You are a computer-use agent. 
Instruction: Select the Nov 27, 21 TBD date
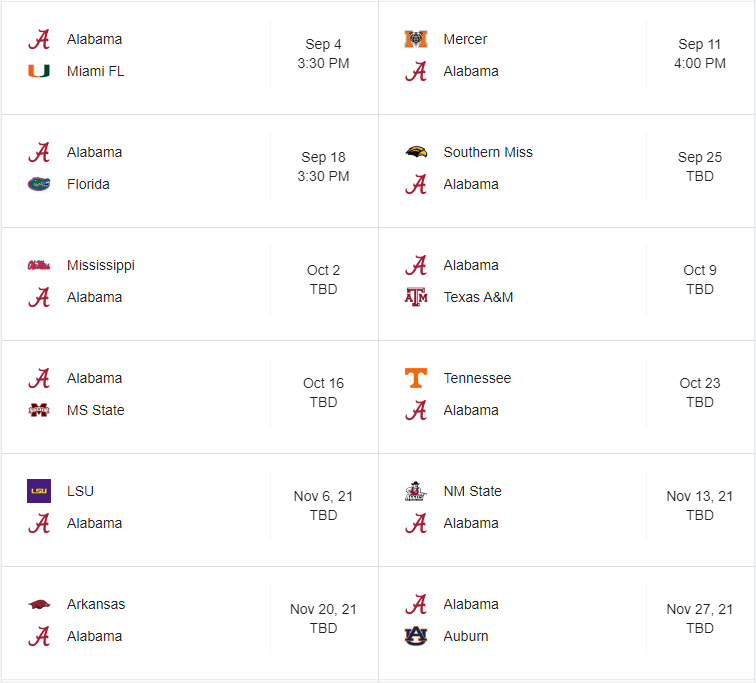(700, 619)
